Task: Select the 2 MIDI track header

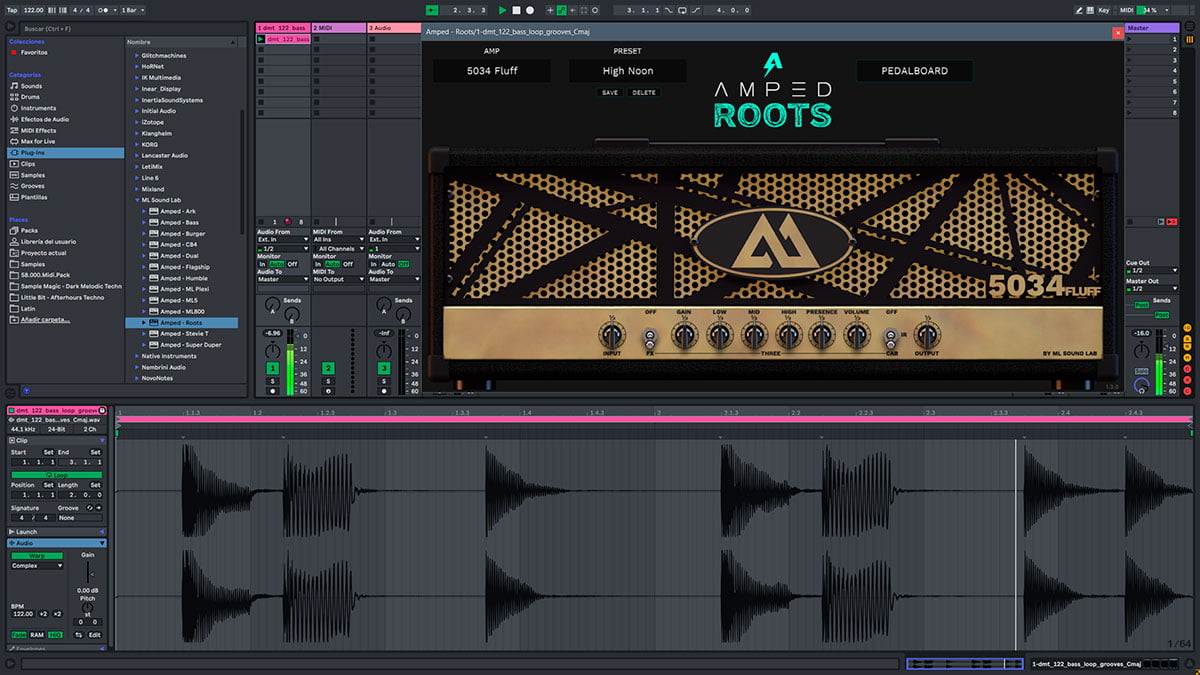Action: [338, 27]
